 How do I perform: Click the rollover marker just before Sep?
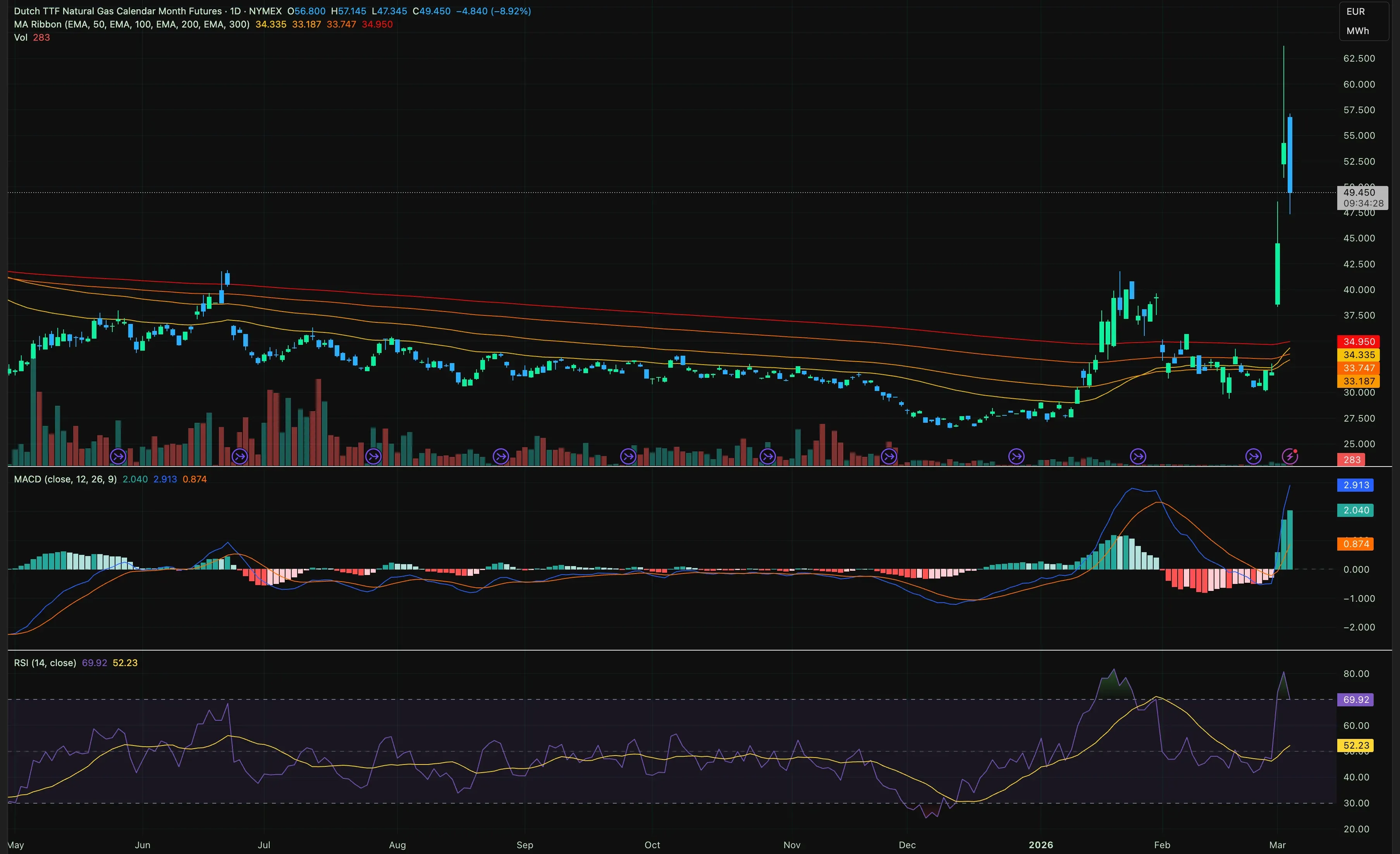point(500,456)
